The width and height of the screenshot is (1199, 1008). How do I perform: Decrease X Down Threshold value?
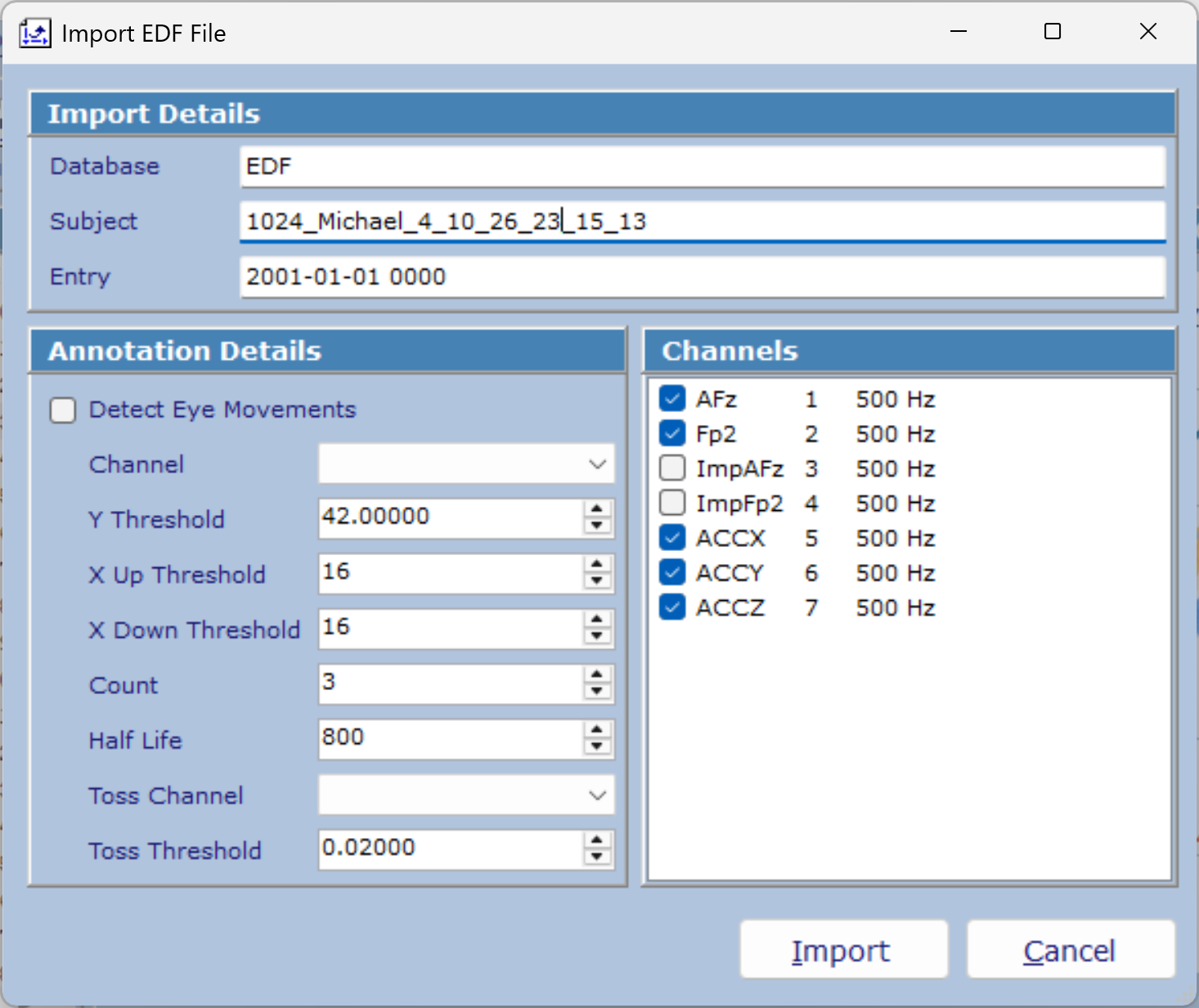(598, 637)
